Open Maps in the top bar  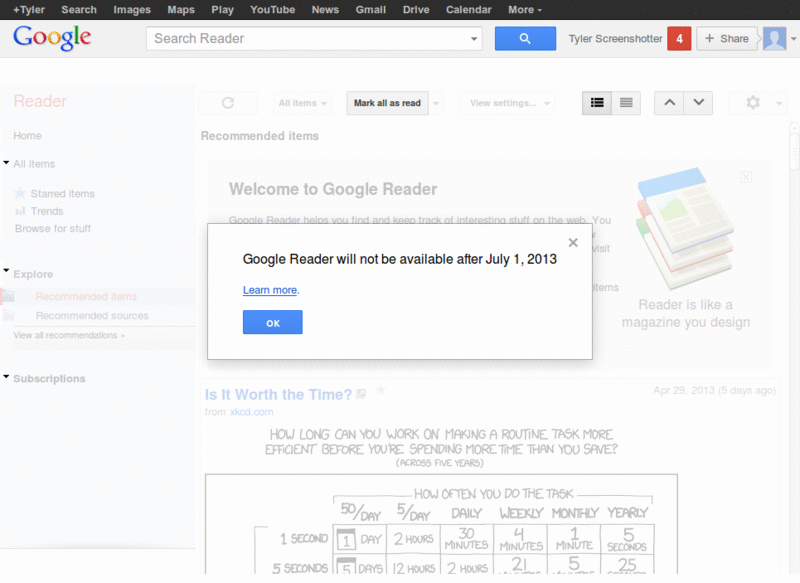click(x=181, y=10)
